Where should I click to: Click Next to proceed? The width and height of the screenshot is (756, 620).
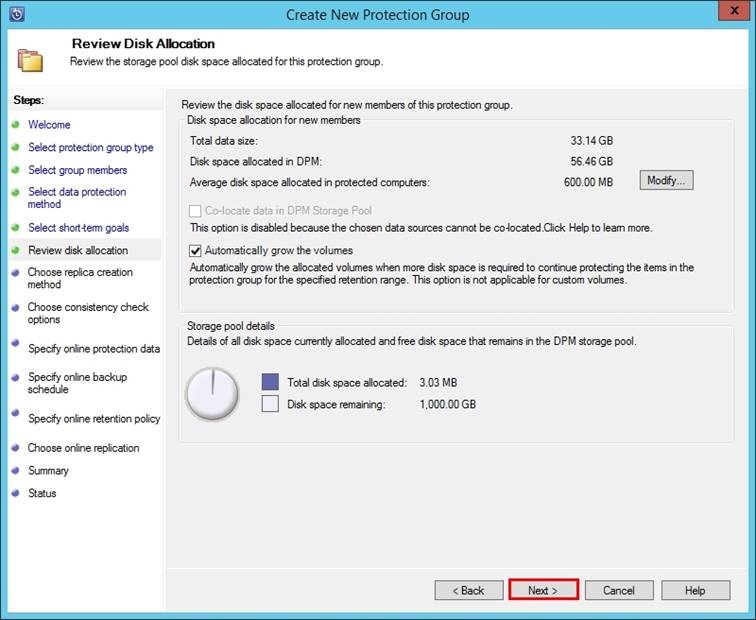(x=543, y=590)
